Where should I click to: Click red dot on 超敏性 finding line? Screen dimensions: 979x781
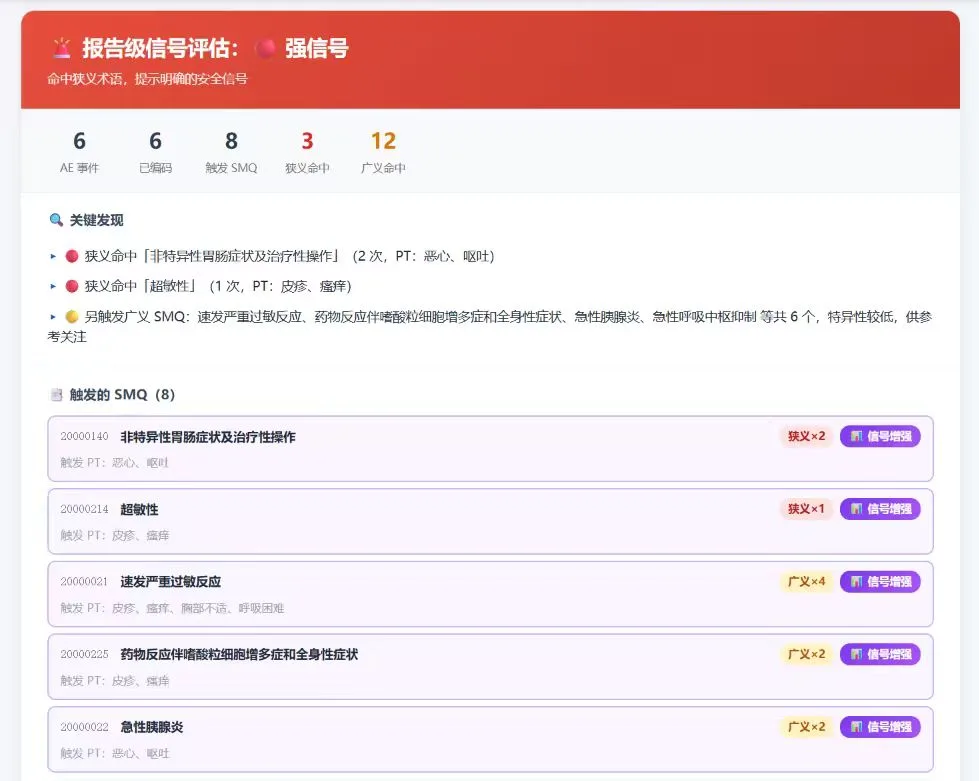72,286
